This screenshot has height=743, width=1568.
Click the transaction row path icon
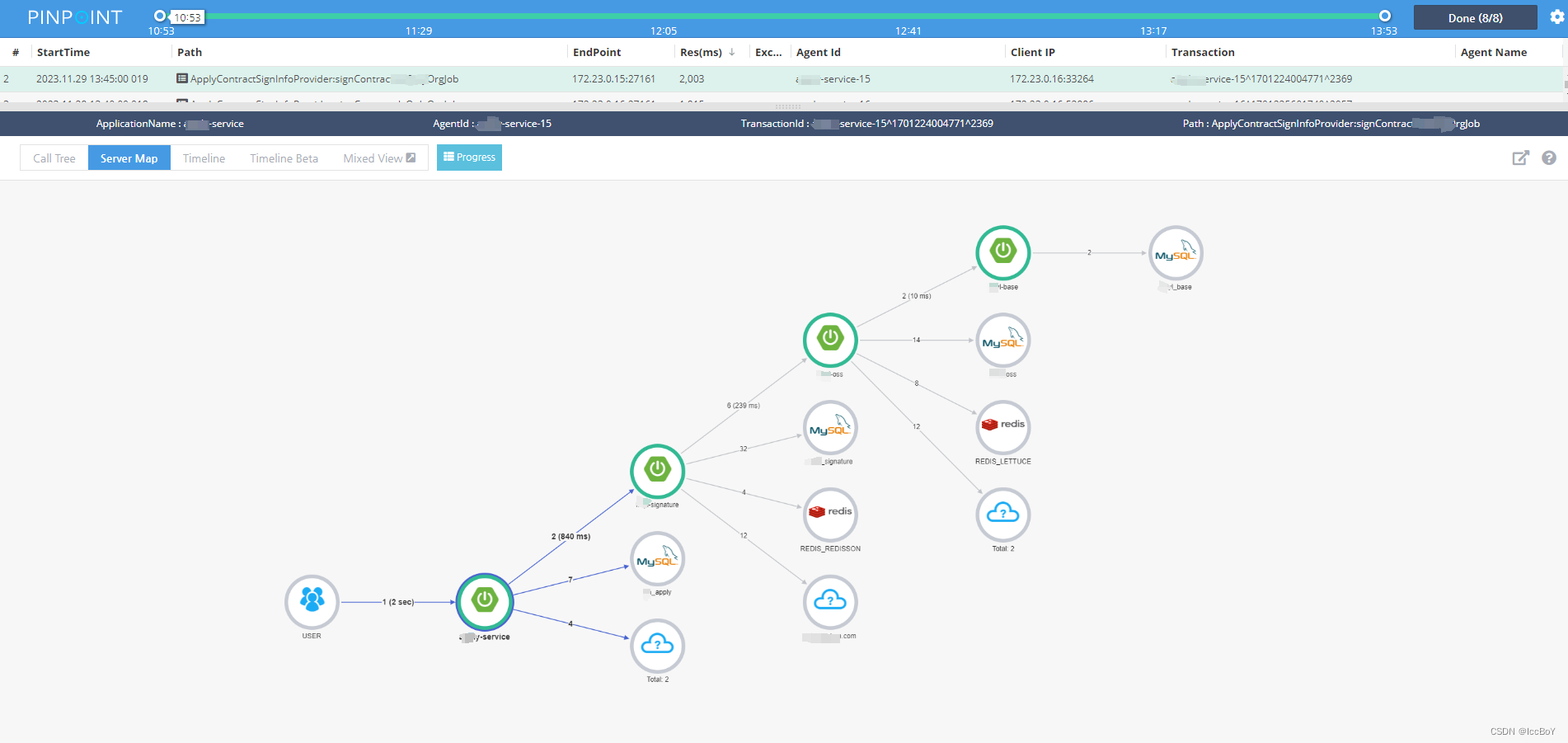click(182, 78)
